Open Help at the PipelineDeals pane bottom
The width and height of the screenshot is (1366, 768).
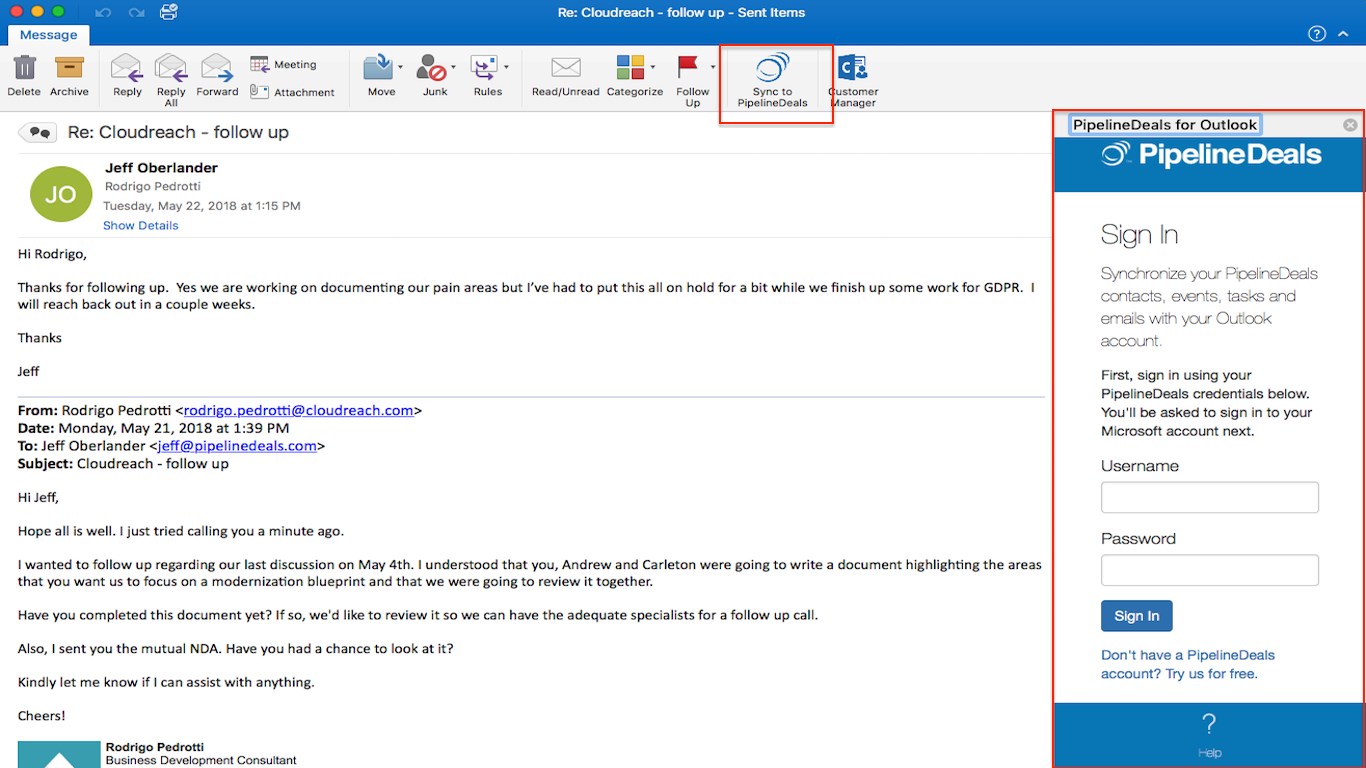click(x=1209, y=735)
